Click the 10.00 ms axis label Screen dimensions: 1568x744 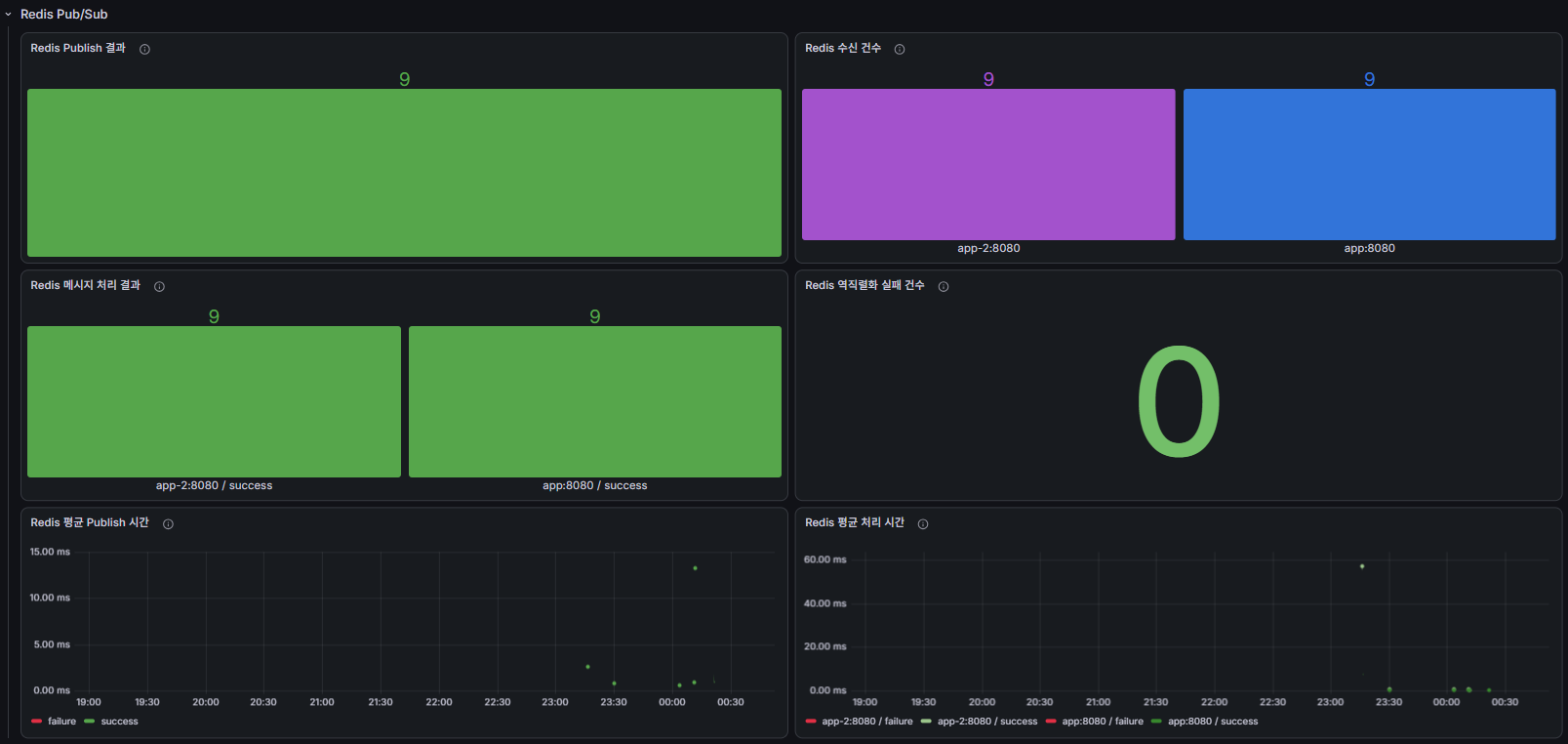[50, 598]
